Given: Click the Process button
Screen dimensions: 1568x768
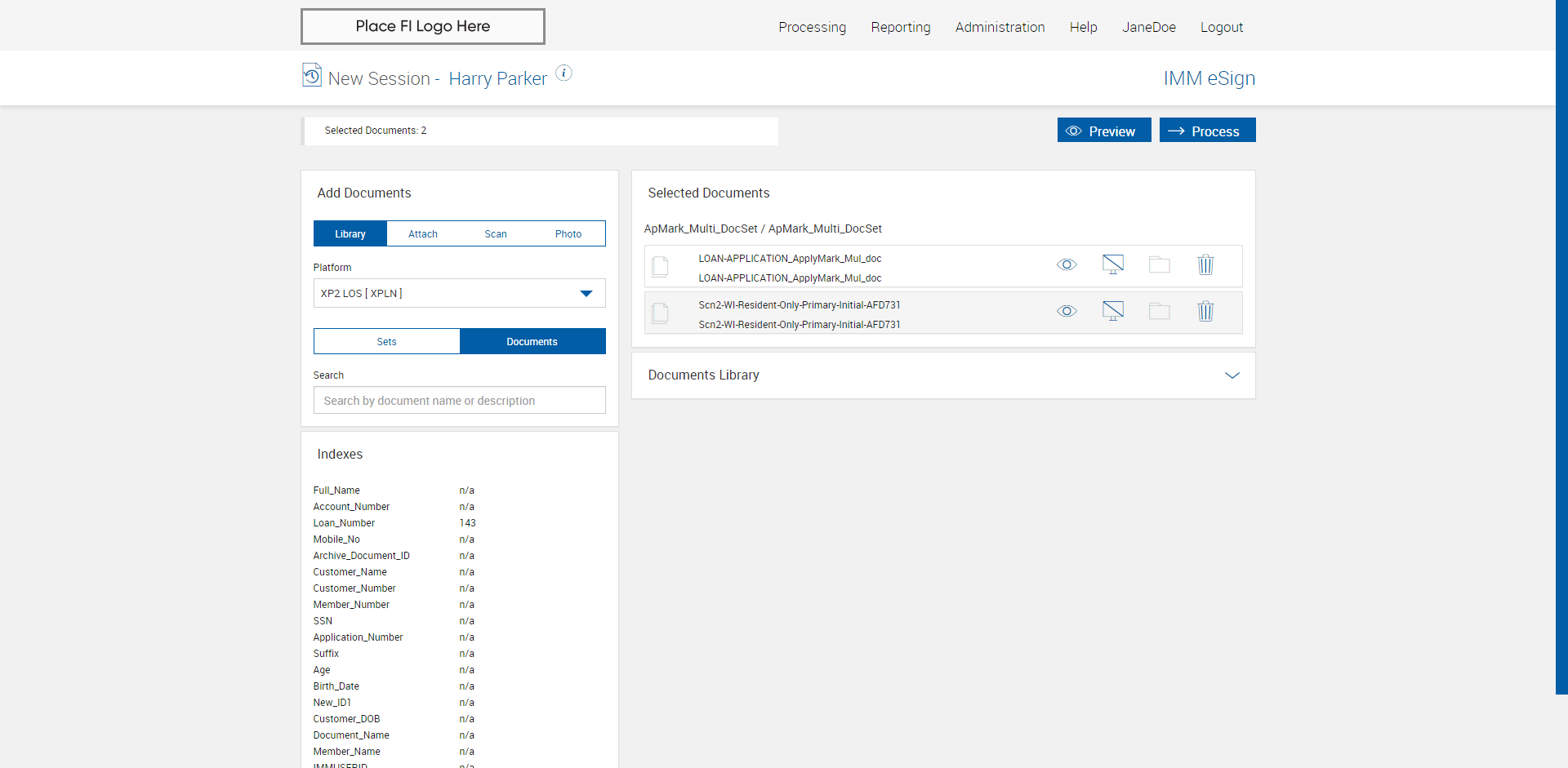Looking at the screenshot, I should pos(1207,131).
